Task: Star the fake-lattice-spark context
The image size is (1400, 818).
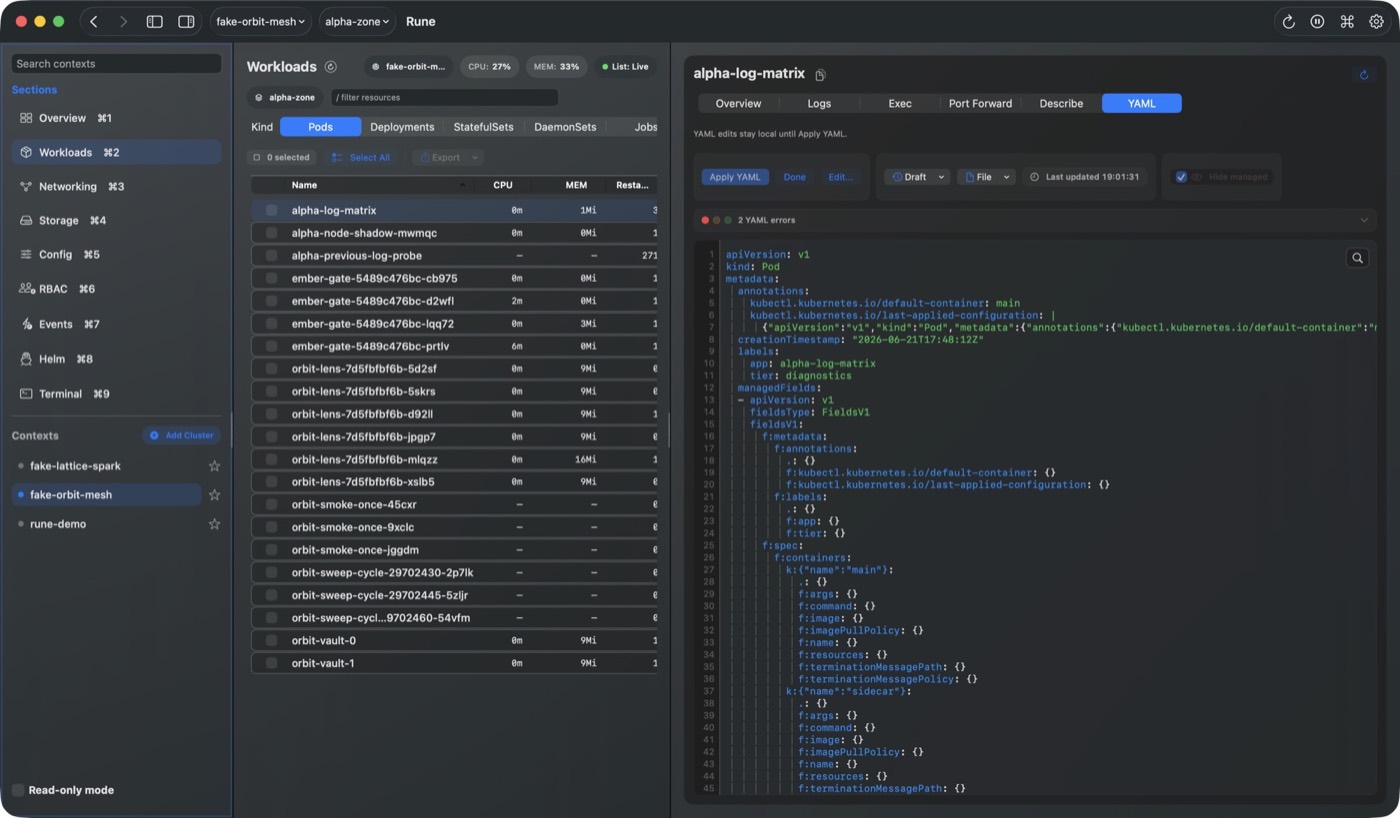Action: point(214,466)
